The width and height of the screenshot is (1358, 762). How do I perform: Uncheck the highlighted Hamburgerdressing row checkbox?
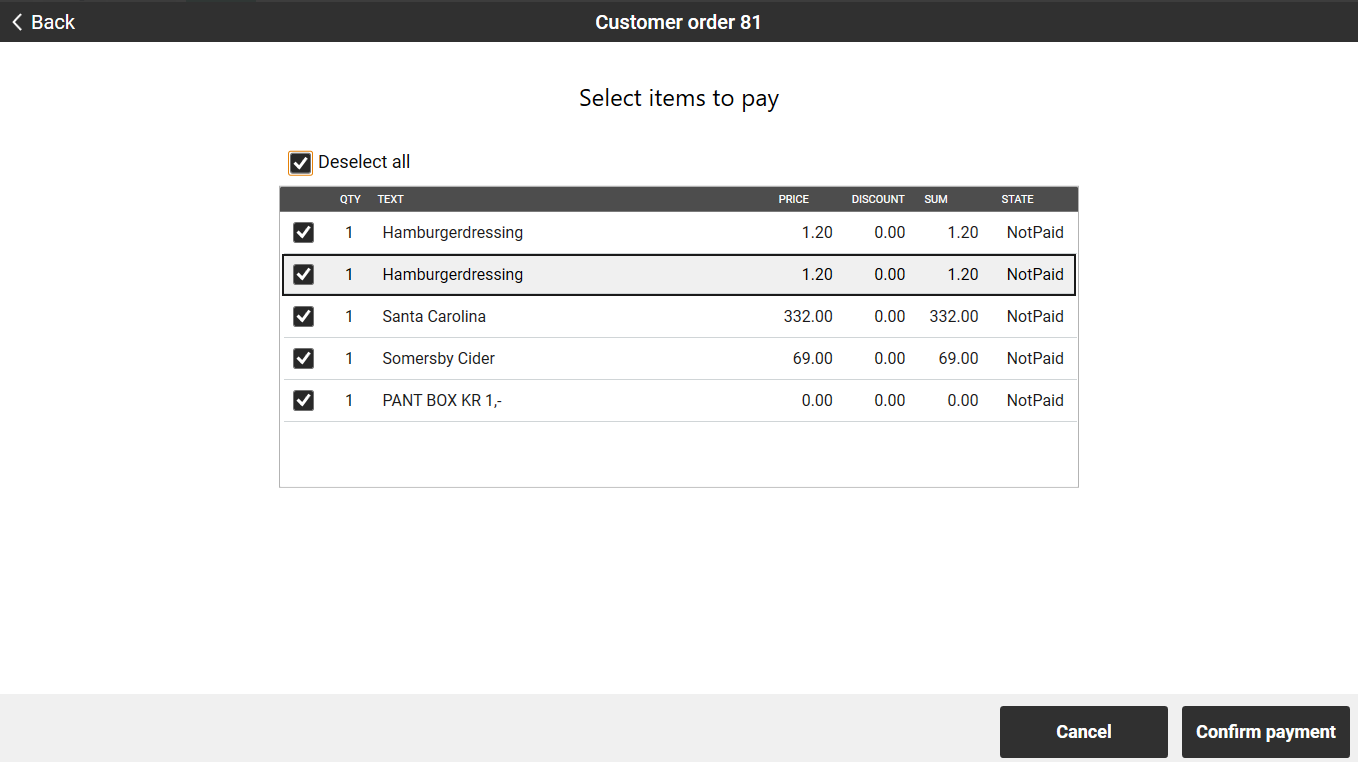(x=303, y=275)
